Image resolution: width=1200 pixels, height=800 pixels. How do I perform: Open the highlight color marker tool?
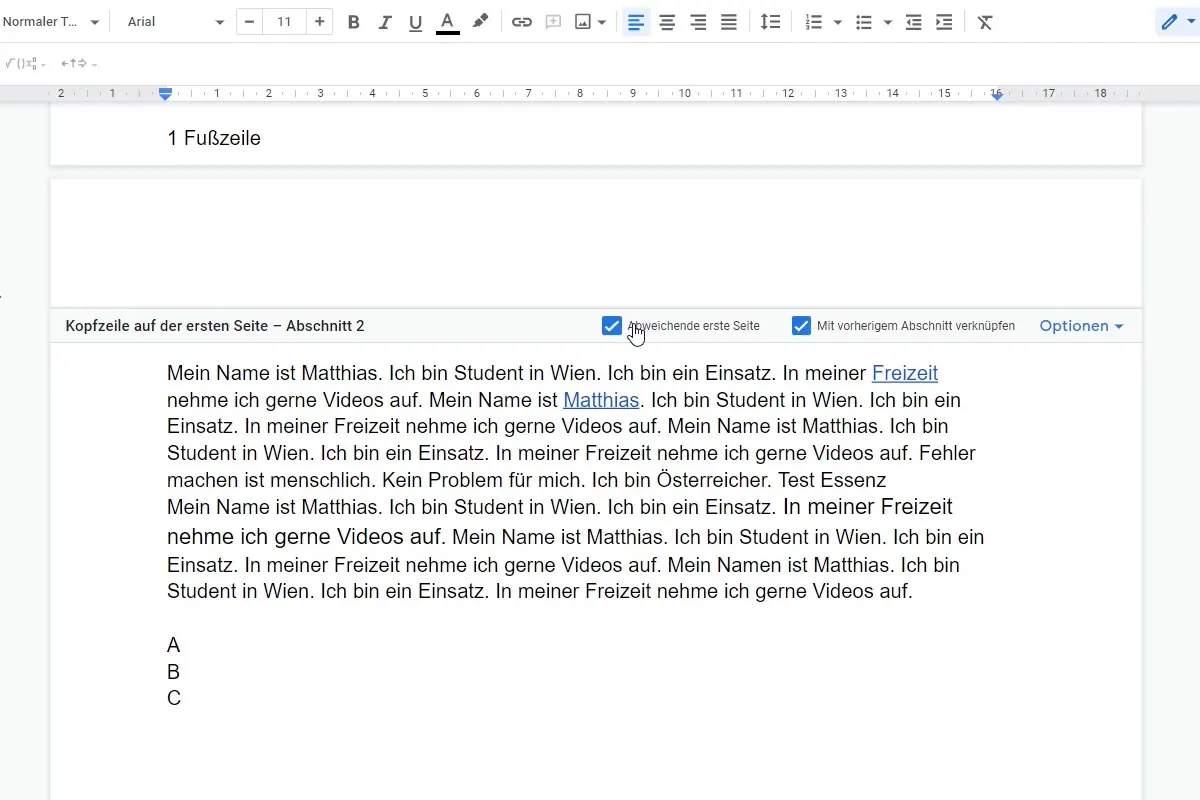(x=480, y=22)
